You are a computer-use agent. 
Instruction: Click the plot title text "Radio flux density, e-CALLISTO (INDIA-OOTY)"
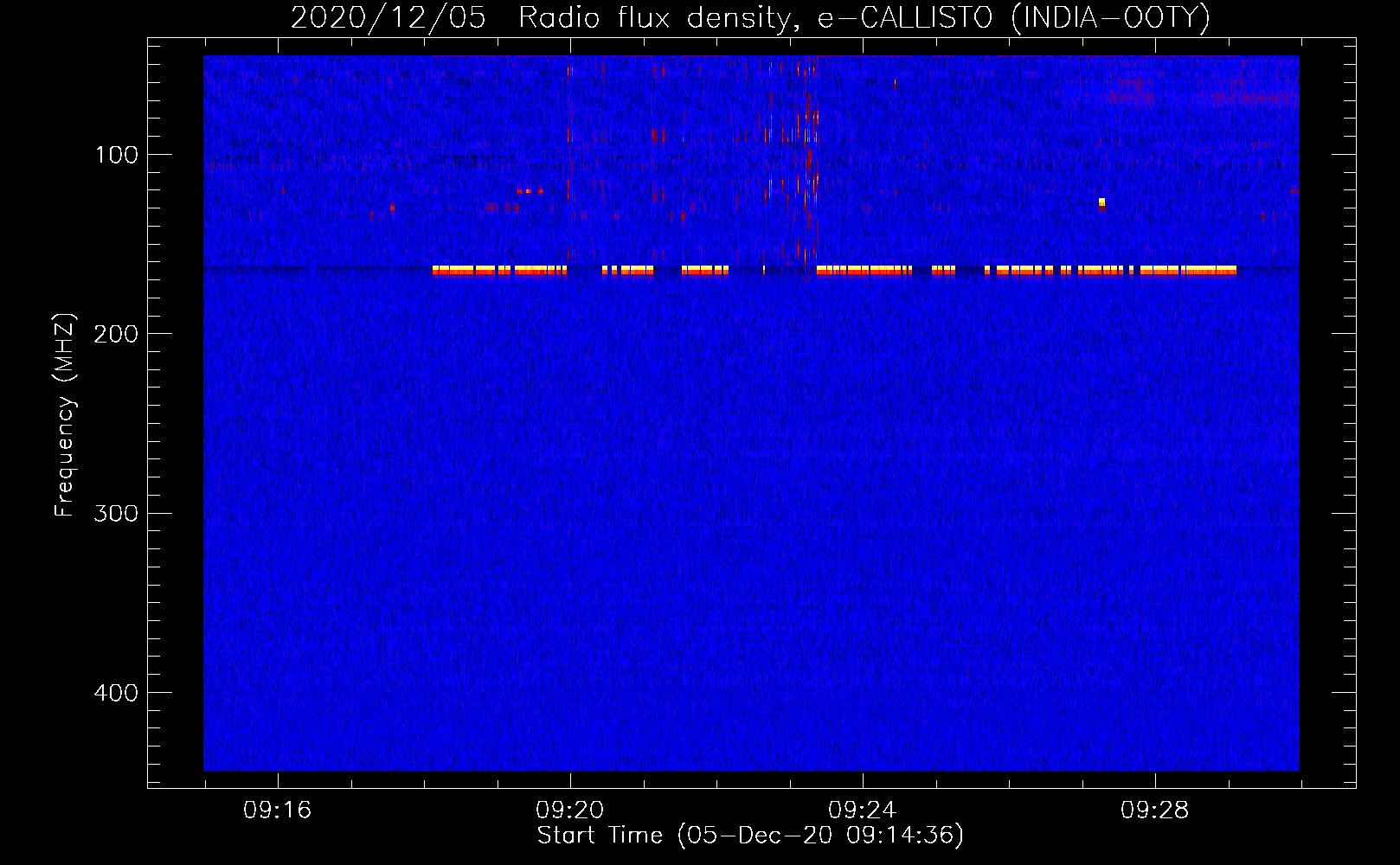coord(864,17)
